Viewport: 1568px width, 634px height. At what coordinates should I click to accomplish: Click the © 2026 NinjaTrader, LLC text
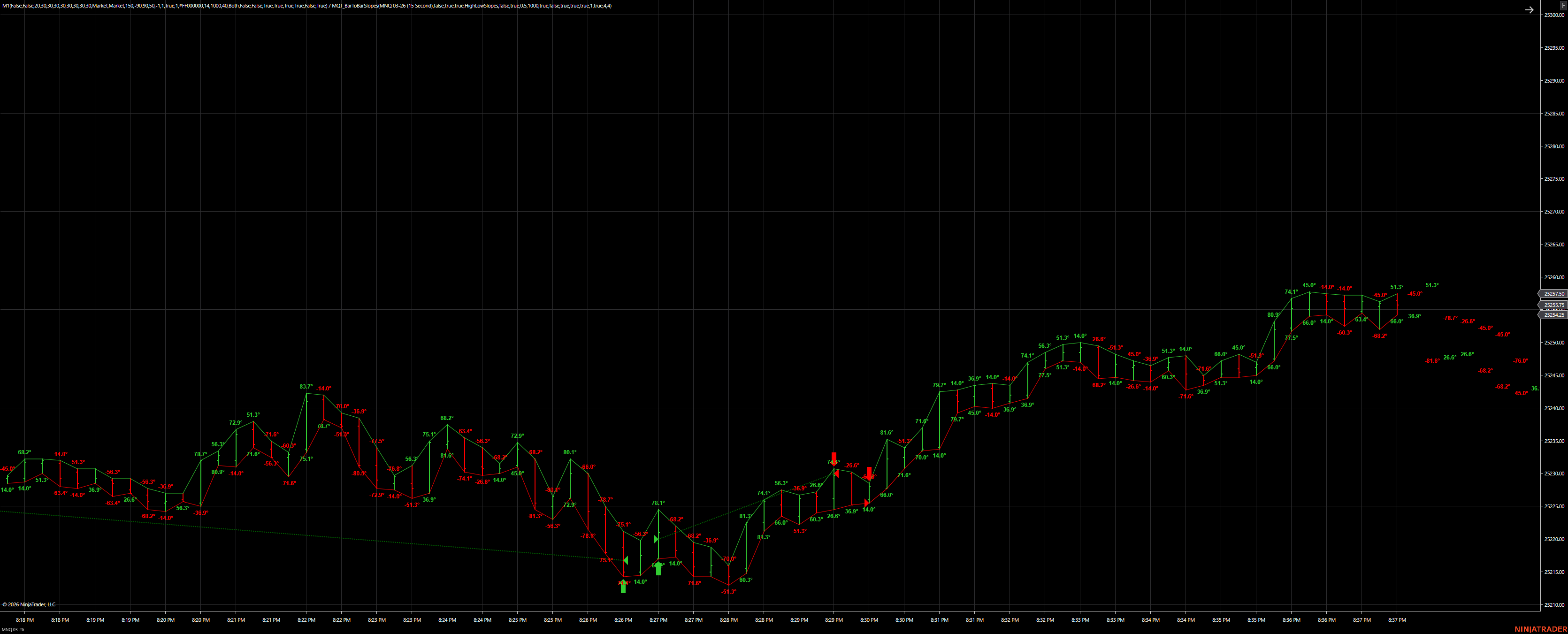point(29,604)
